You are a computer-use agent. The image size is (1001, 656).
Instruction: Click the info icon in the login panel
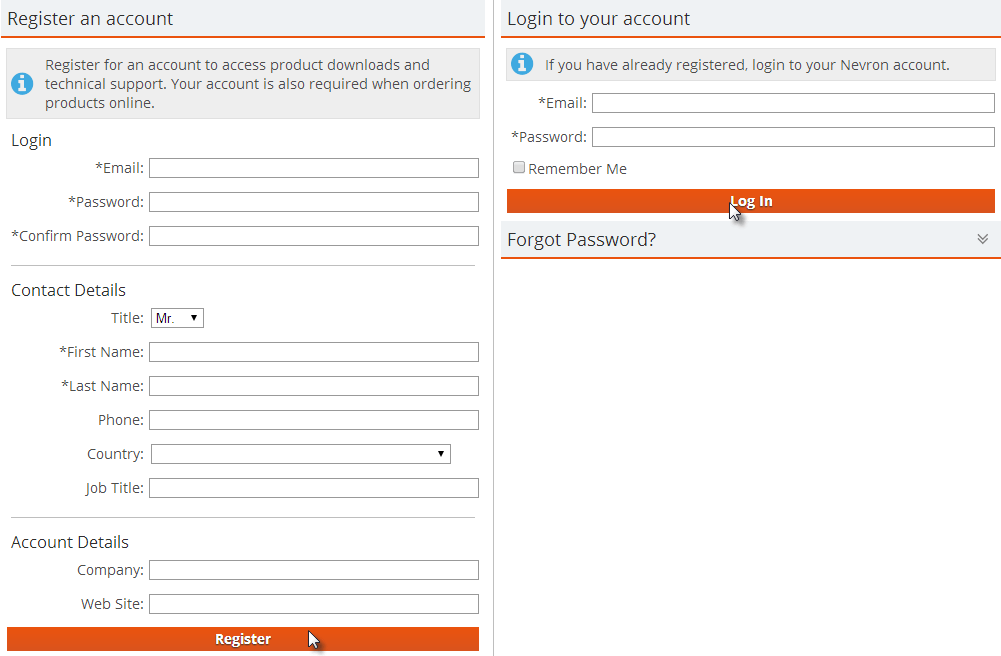pos(522,64)
